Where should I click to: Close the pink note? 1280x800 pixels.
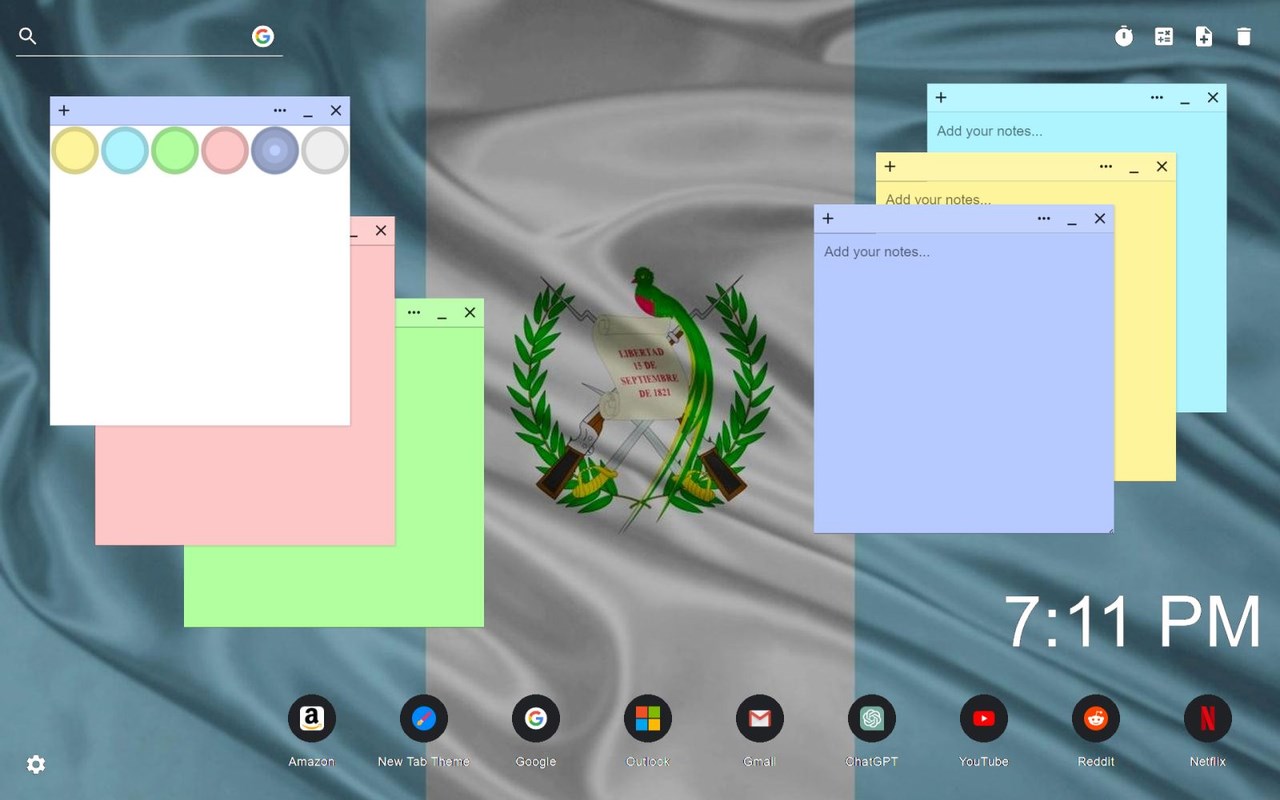pos(381,230)
